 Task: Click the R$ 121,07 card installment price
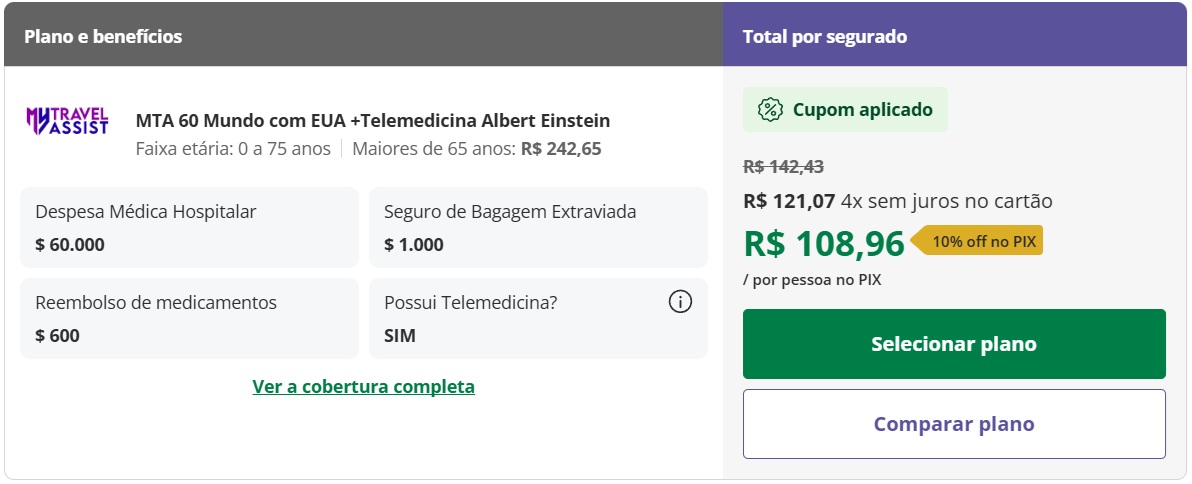[789, 201]
